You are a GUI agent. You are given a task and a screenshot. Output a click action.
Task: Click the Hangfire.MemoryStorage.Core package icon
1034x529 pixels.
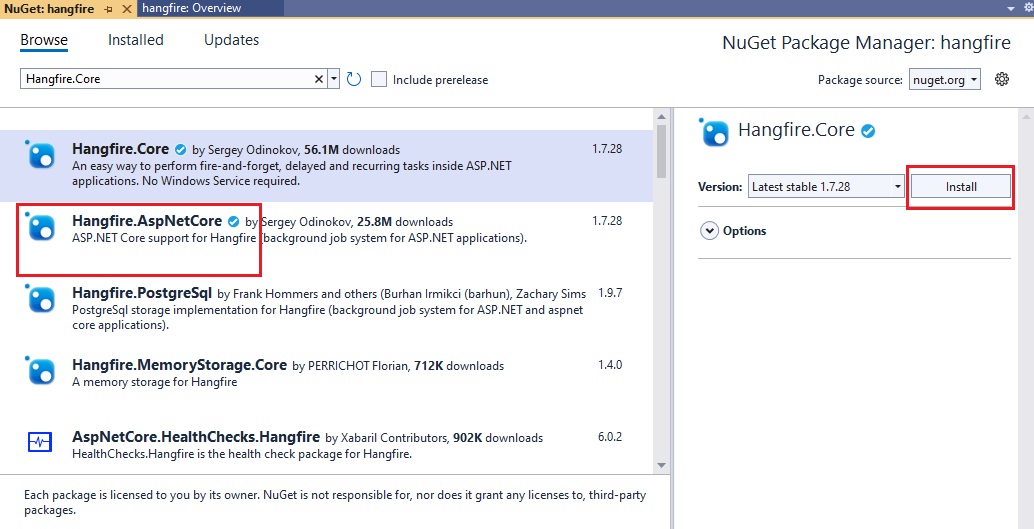point(42,372)
